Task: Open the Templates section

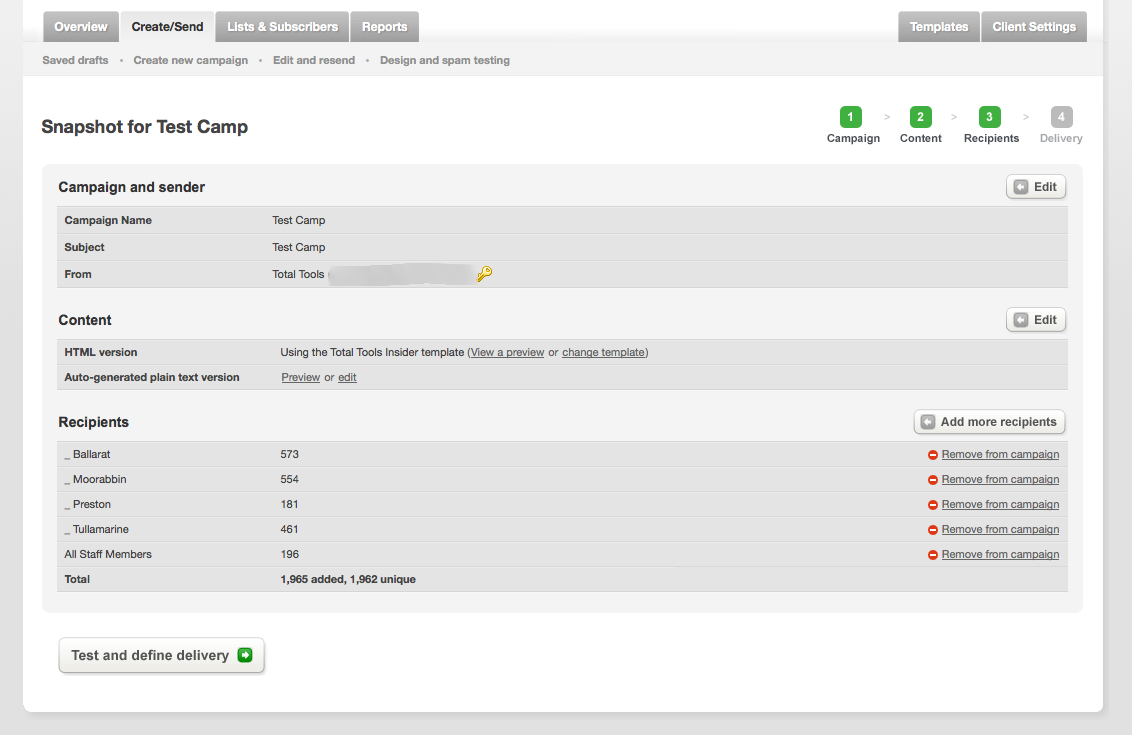Action: coord(938,26)
